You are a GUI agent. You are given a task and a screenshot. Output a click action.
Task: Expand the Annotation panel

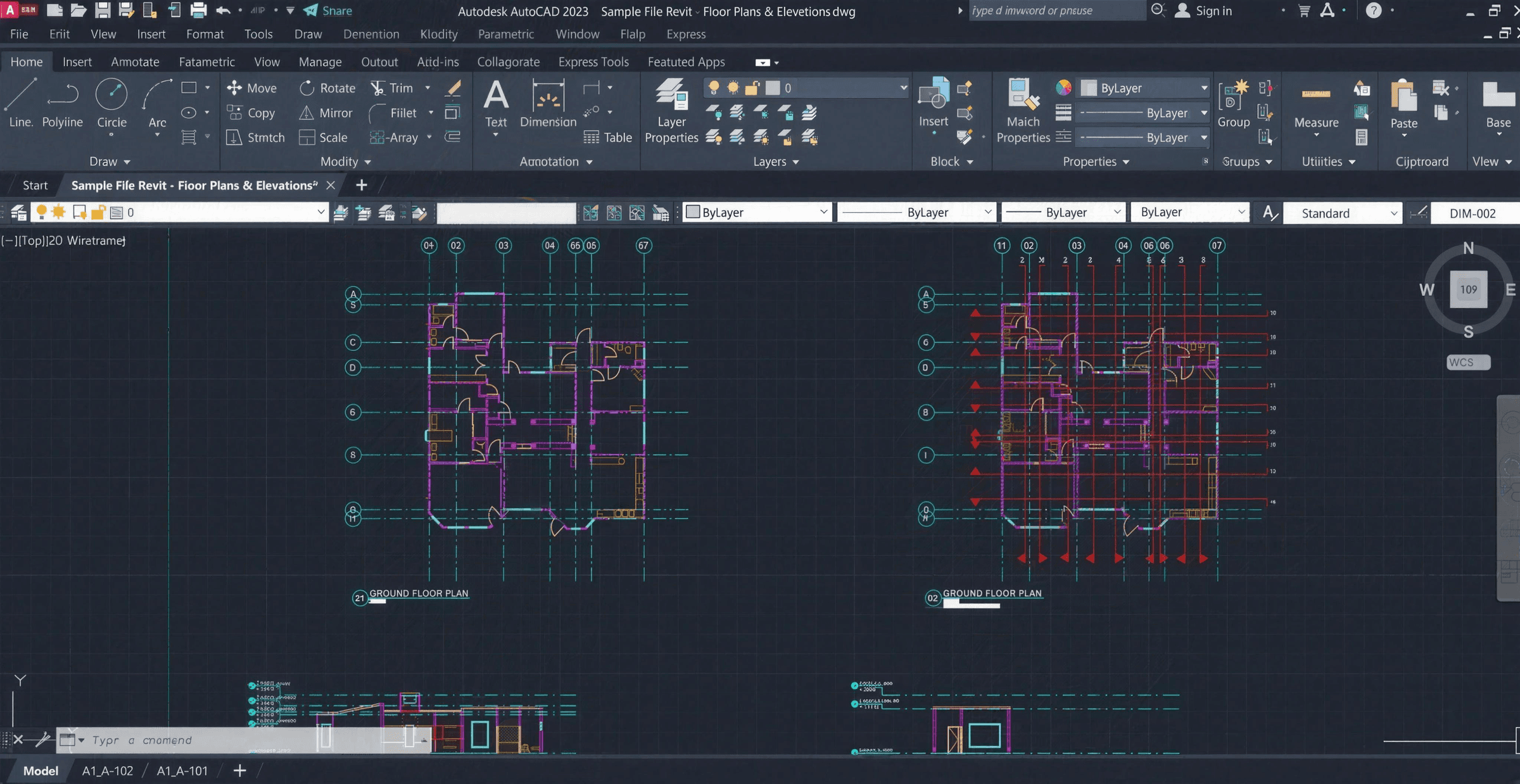point(555,161)
